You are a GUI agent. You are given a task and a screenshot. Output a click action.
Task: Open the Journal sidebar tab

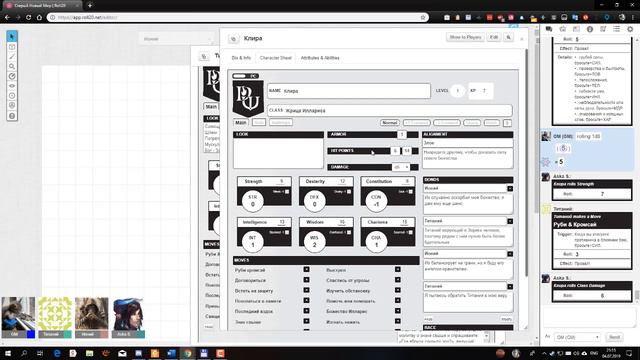(576, 29)
